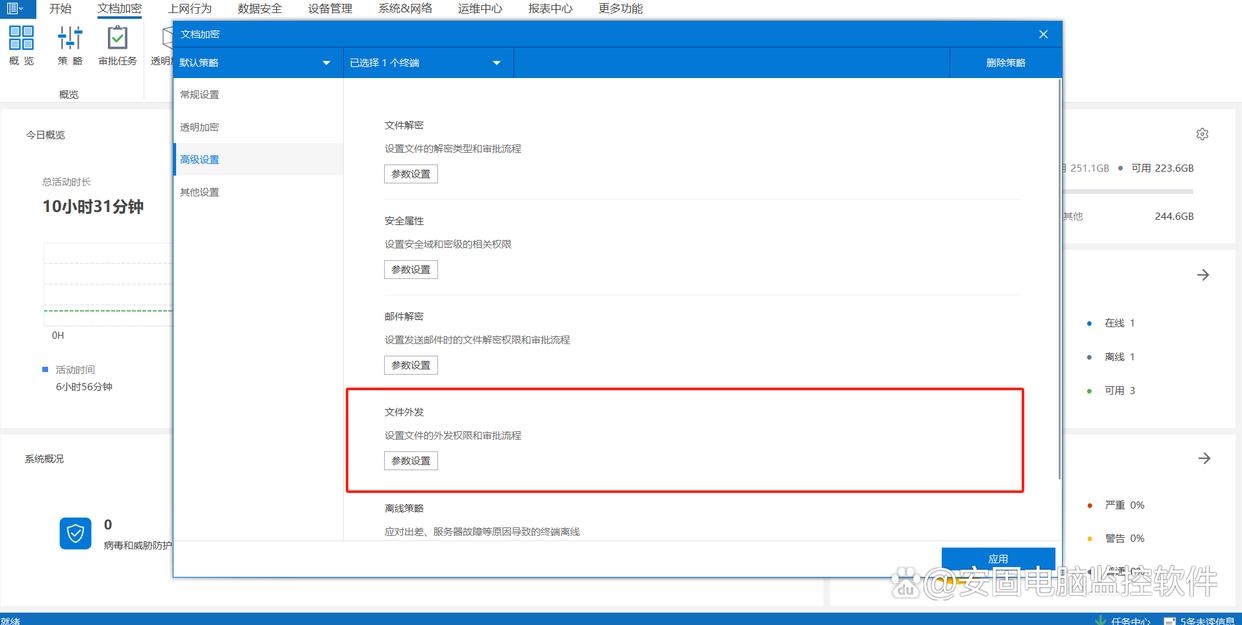Open terminal status details arrow beside 在线
1242x625 pixels.
[1204, 275]
